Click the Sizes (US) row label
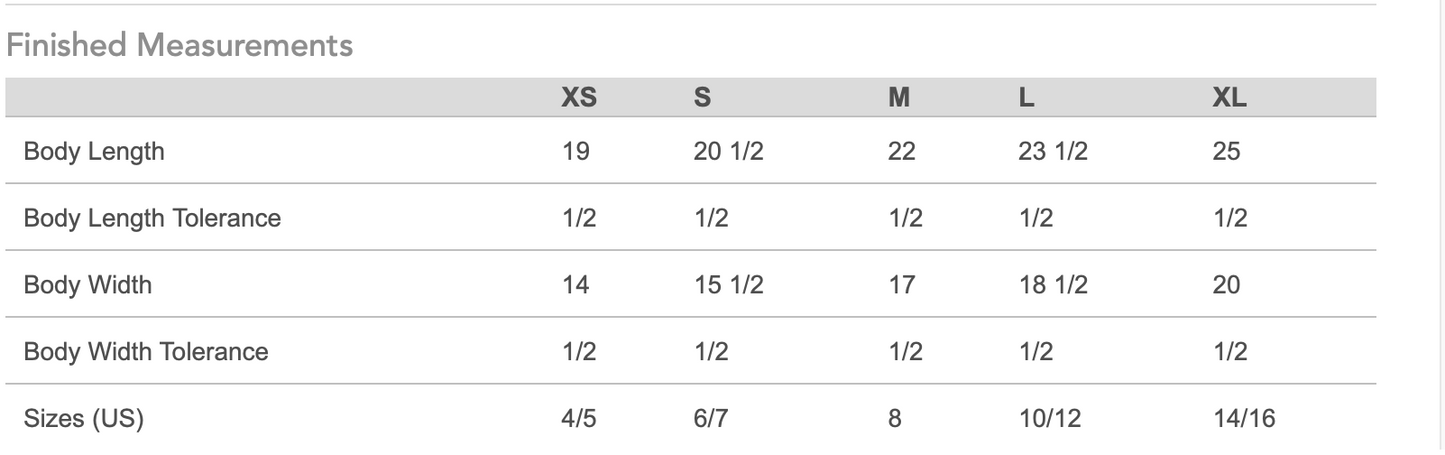This screenshot has width=1445, height=455. (84, 419)
